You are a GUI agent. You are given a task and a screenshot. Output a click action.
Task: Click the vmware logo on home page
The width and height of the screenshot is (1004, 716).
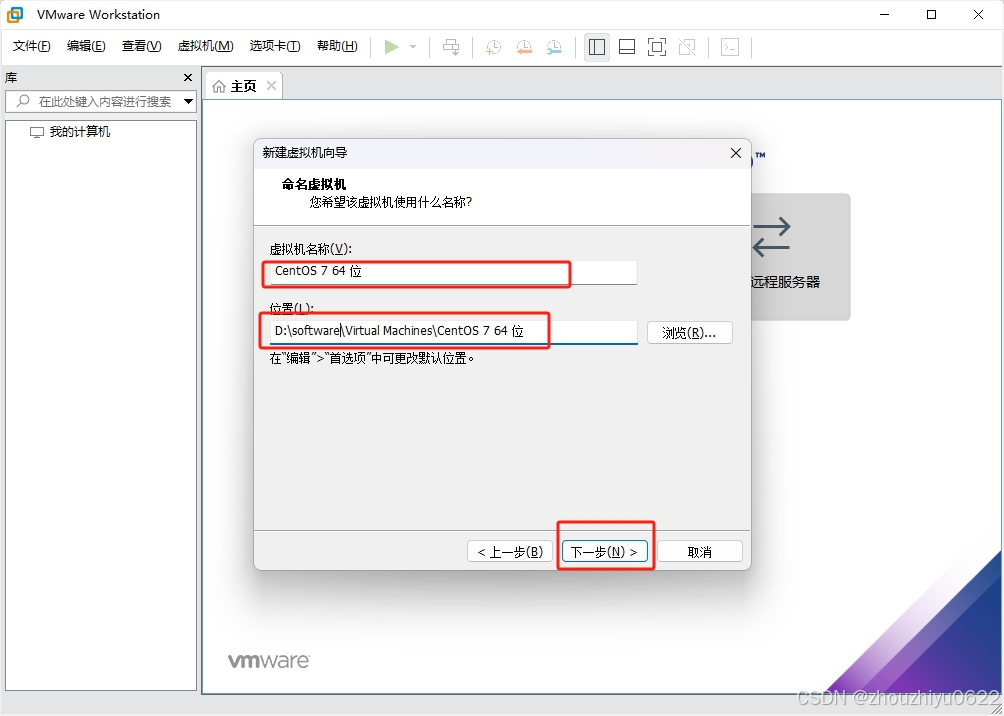coord(269,661)
